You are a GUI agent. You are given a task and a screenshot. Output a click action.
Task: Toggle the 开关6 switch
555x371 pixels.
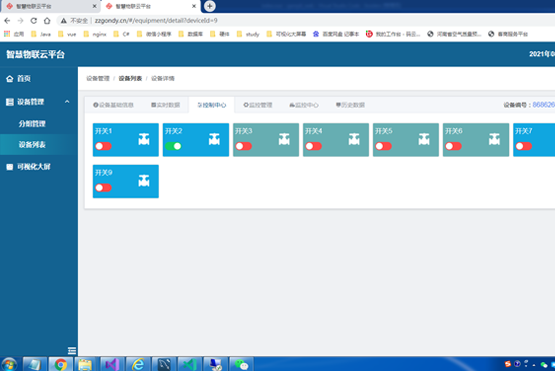click(454, 146)
